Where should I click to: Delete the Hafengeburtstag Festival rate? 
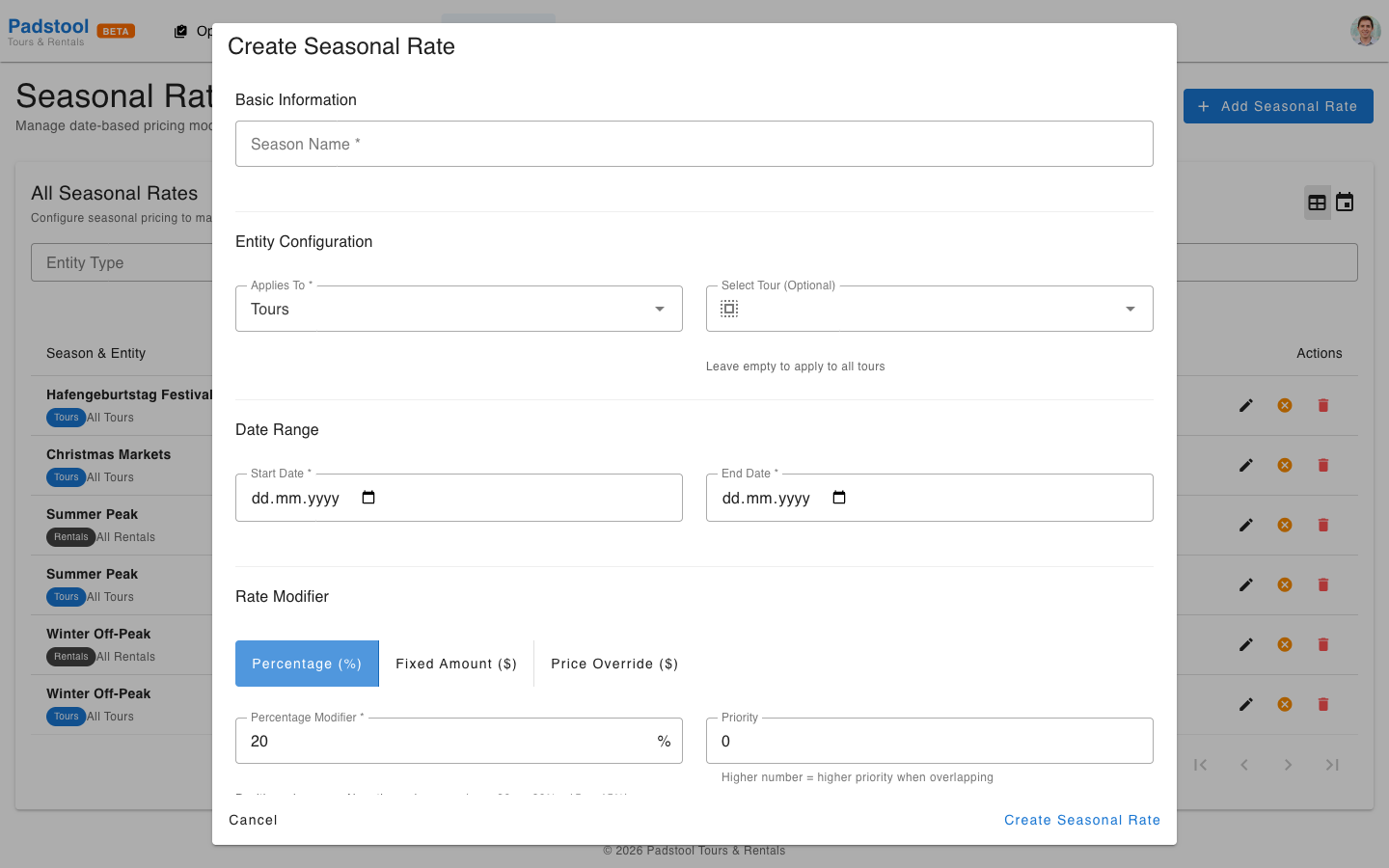tap(1323, 405)
